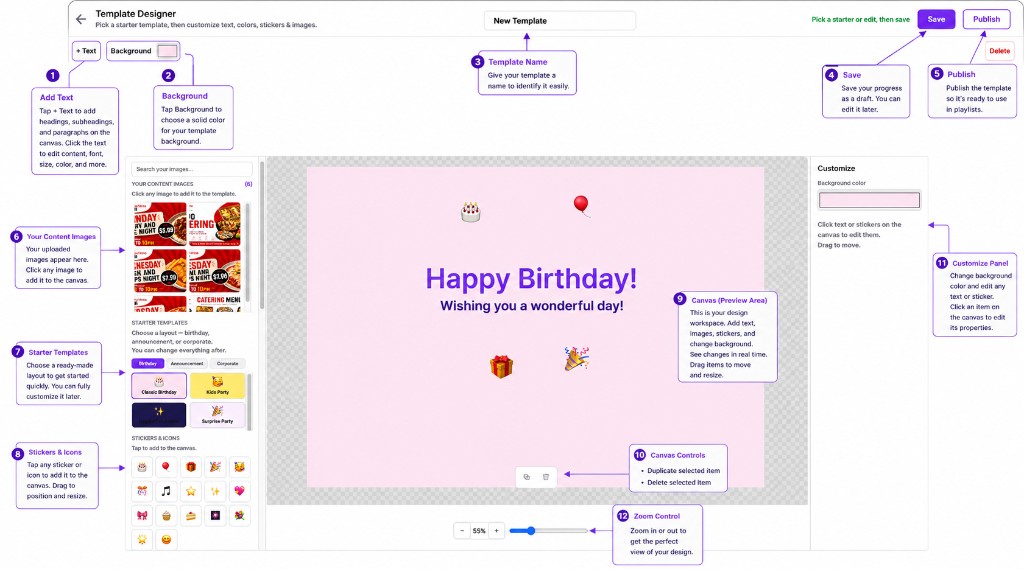Add the red balloon sticker from Stickers & Icons
The height and width of the screenshot is (569, 1024).
tap(166, 467)
